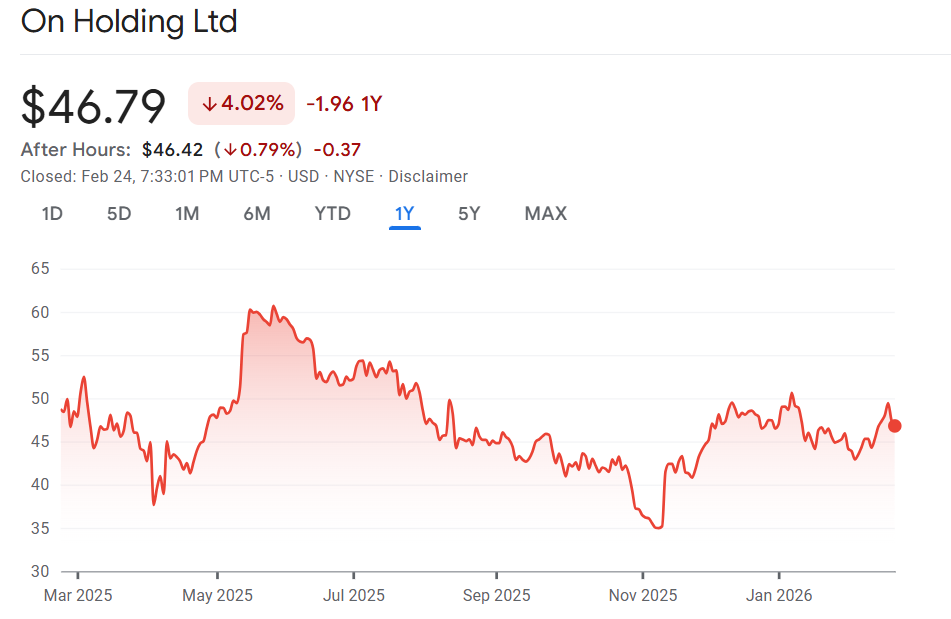Click the After Hours down arrow icon
The image size is (951, 619).
pos(230,150)
